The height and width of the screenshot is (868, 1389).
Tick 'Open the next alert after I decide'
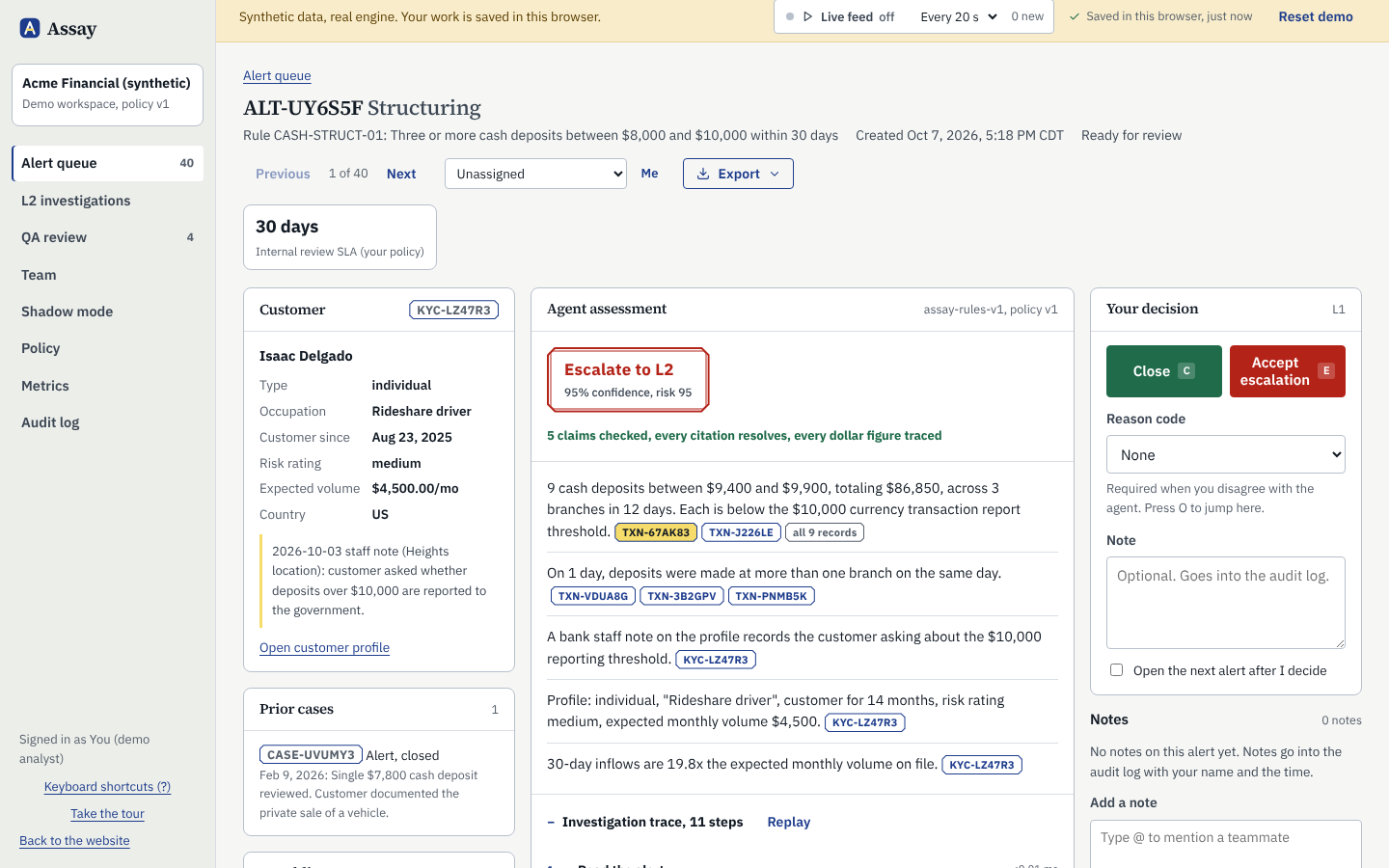tap(1117, 670)
